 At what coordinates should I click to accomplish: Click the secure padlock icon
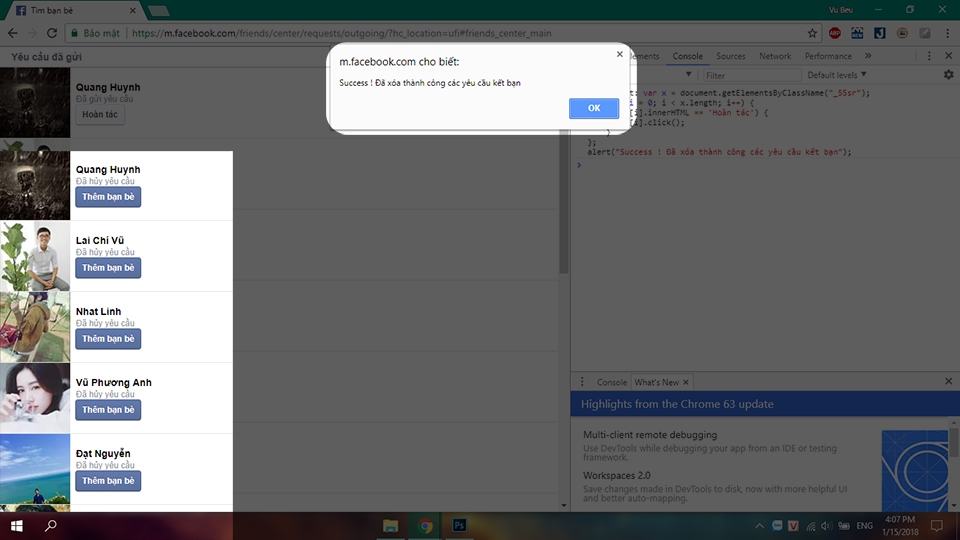(75, 33)
